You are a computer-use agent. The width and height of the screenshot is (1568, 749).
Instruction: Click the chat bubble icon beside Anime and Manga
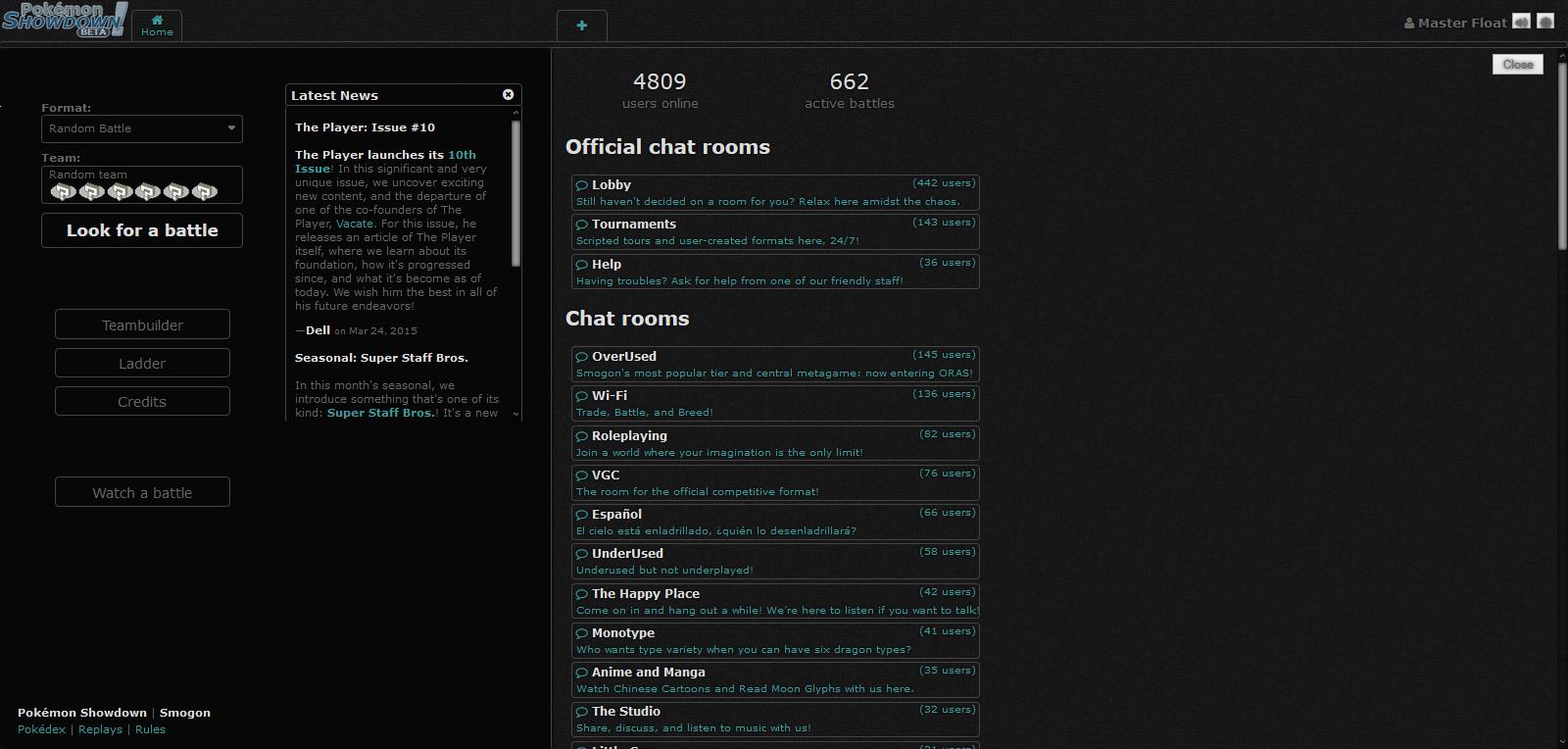click(582, 673)
